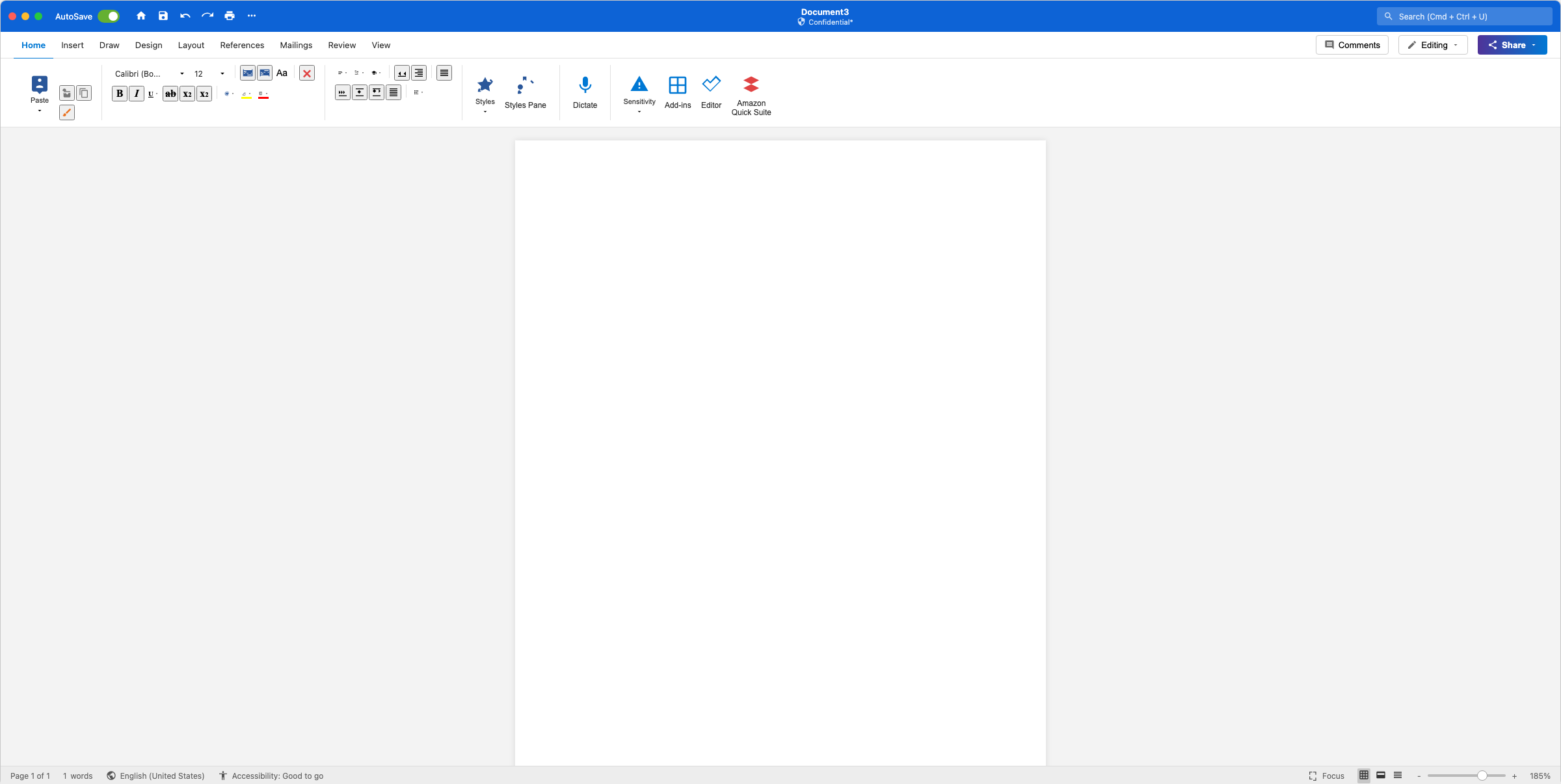
Task: Expand the font name dropdown
Action: 182,73
